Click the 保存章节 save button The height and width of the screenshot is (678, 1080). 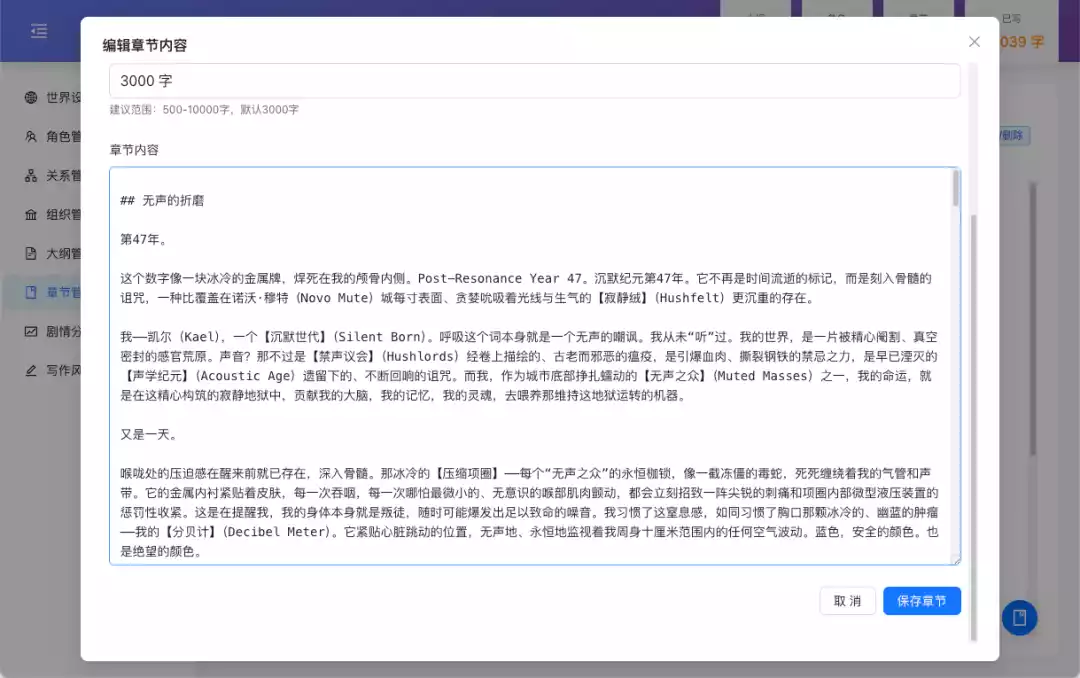tap(921, 601)
